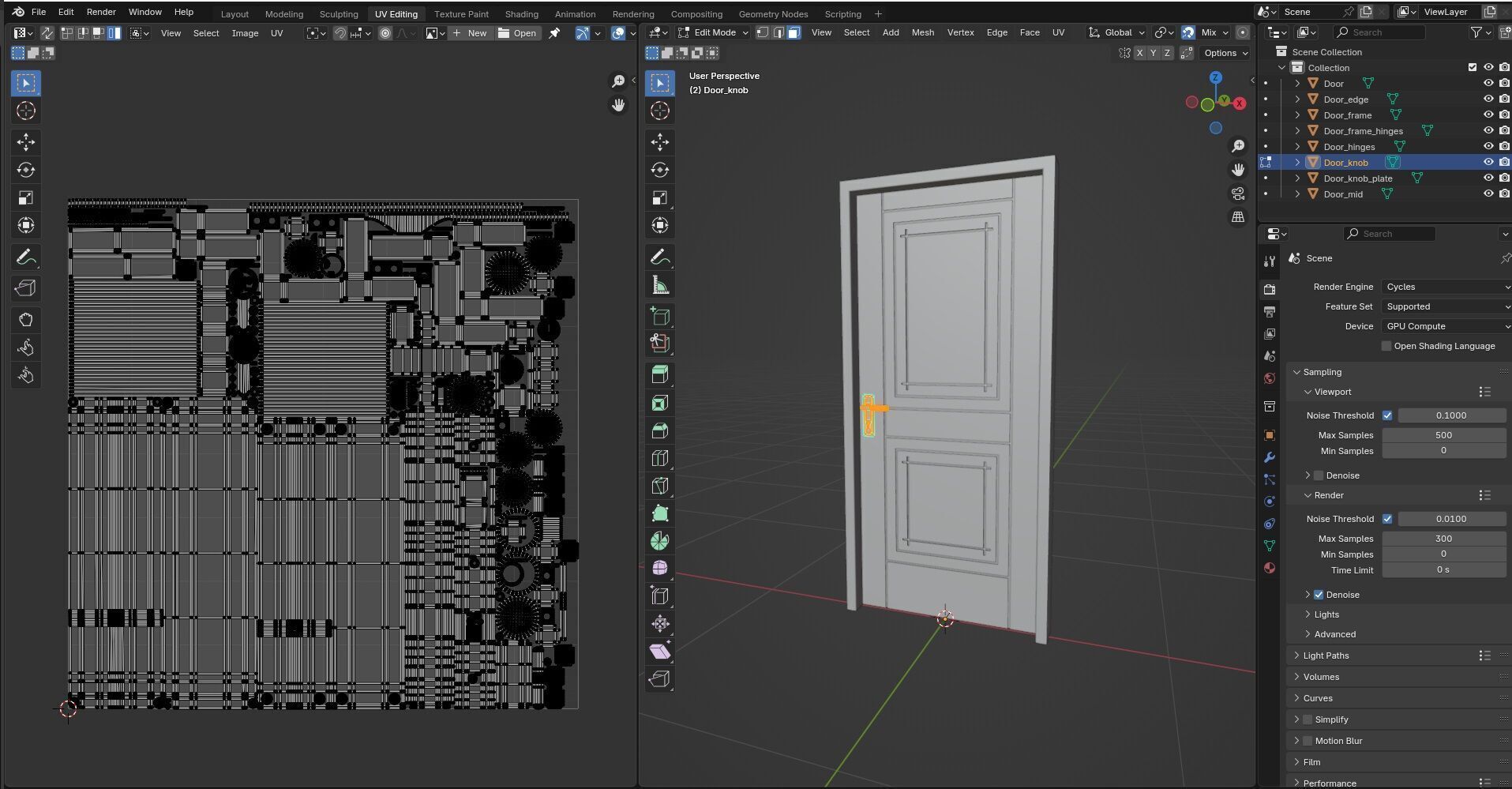The width and height of the screenshot is (1512, 789).
Task: Open the Render menu
Action: coord(101,12)
